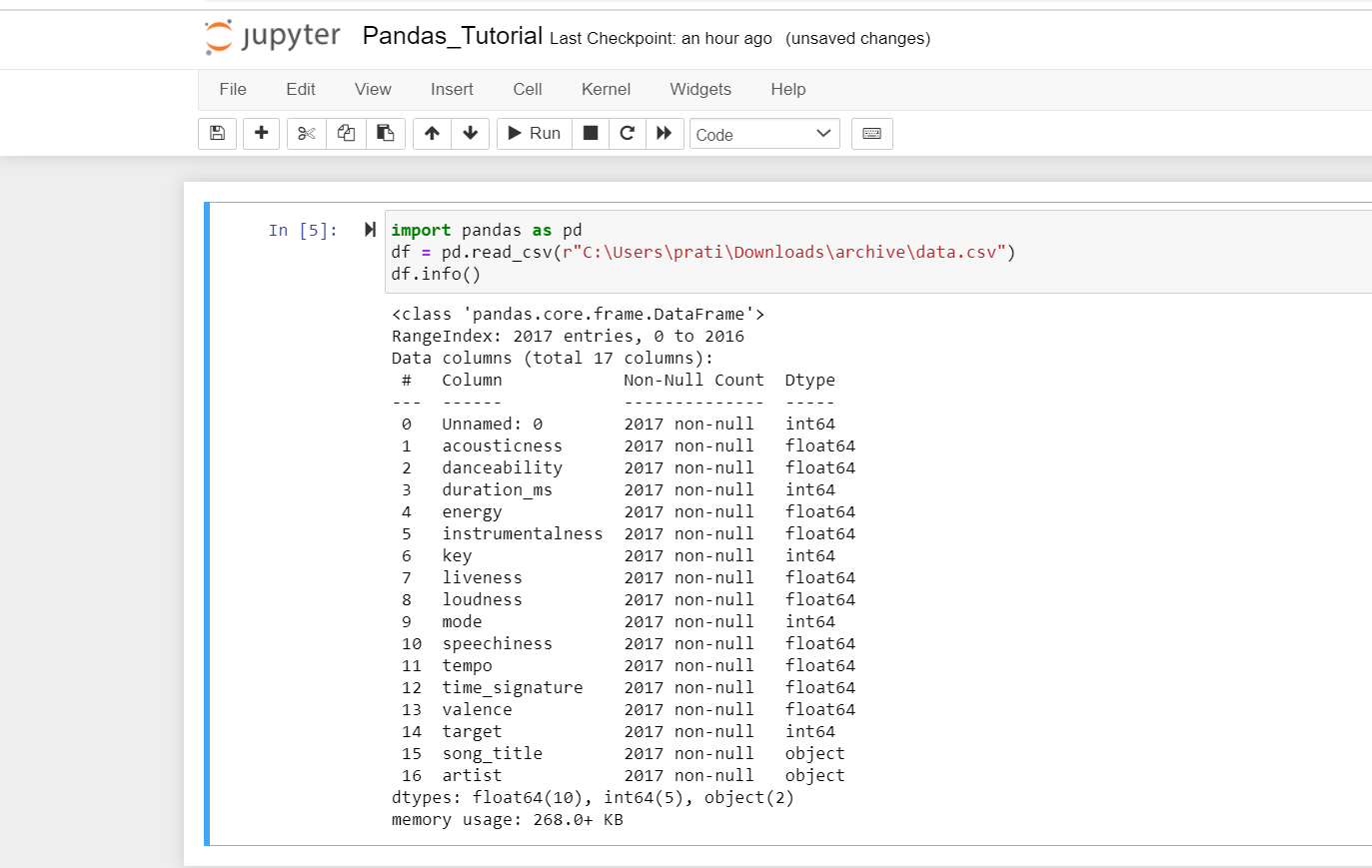Open the command palette keyboard icon
This screenshot has height=868, width=1372.
point(872,133)
